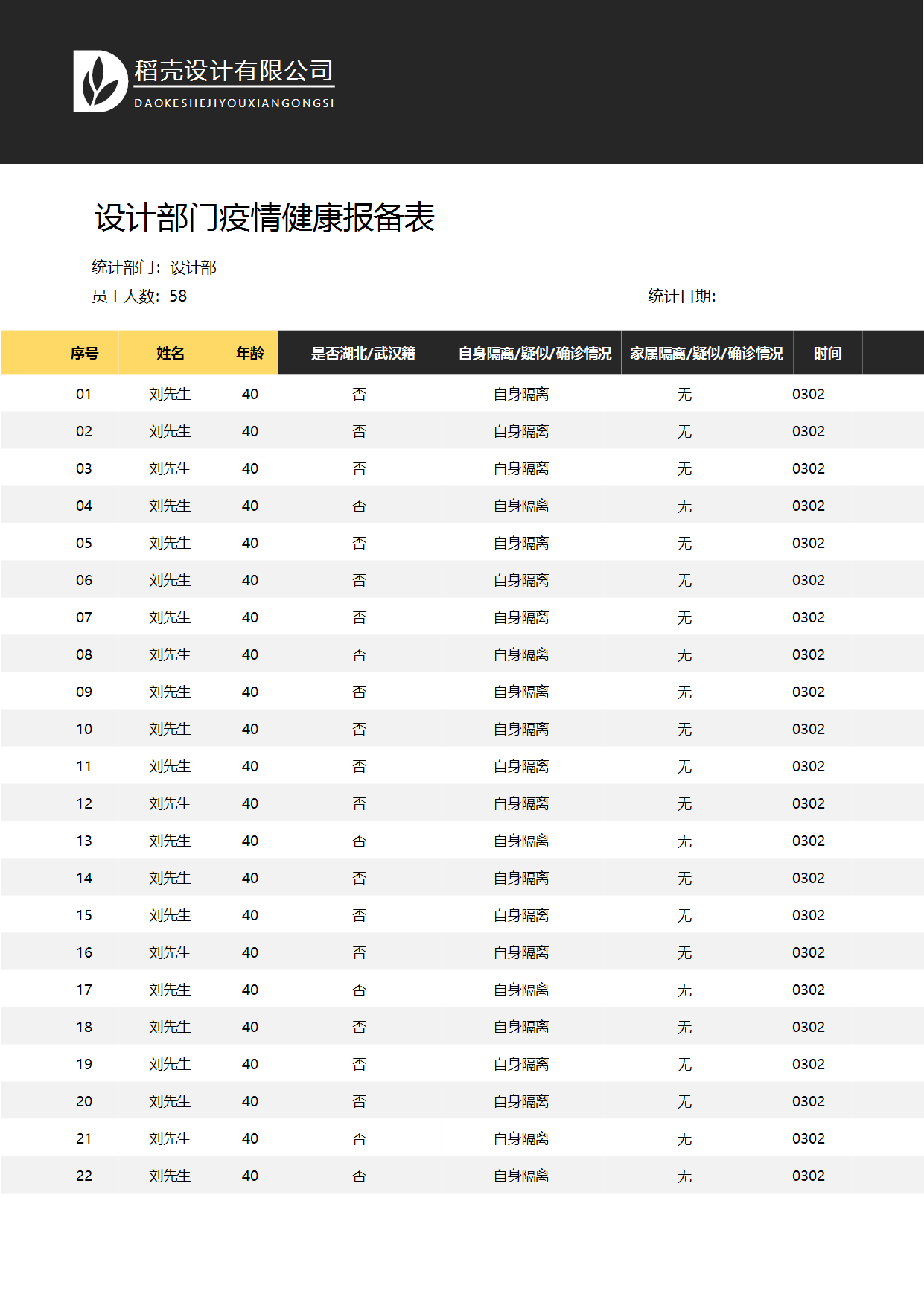Click the 年龄 column header

249,354
